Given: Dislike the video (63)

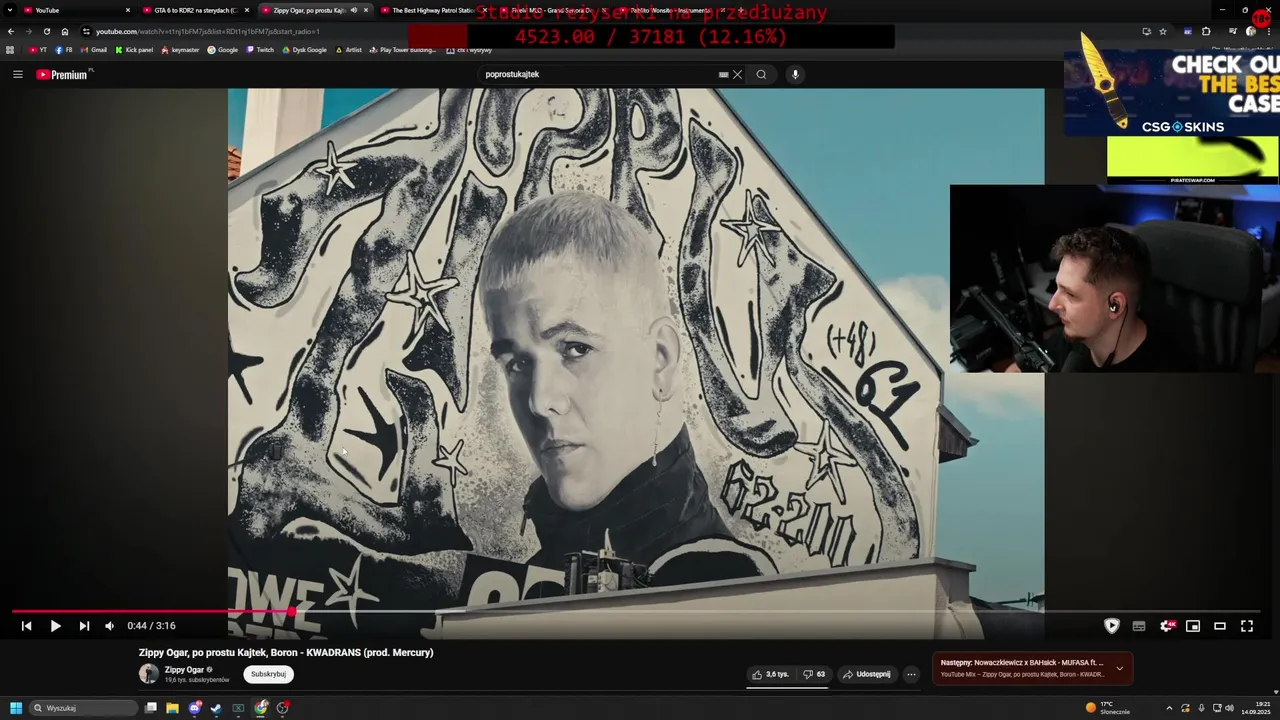Looking at the screenshot, I should click(814, 674).
